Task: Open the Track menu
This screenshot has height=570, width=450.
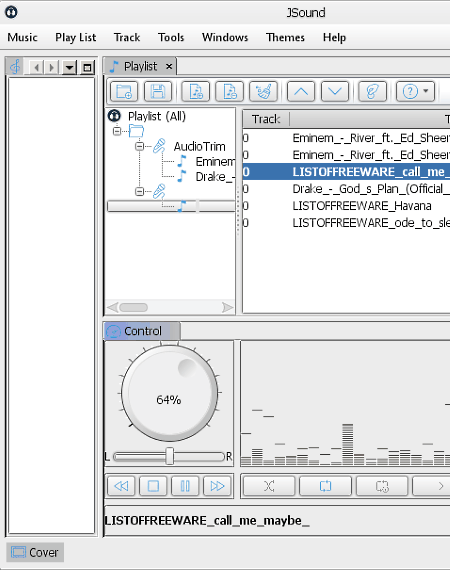Action: pyautogui.click(x=127, y=37)
